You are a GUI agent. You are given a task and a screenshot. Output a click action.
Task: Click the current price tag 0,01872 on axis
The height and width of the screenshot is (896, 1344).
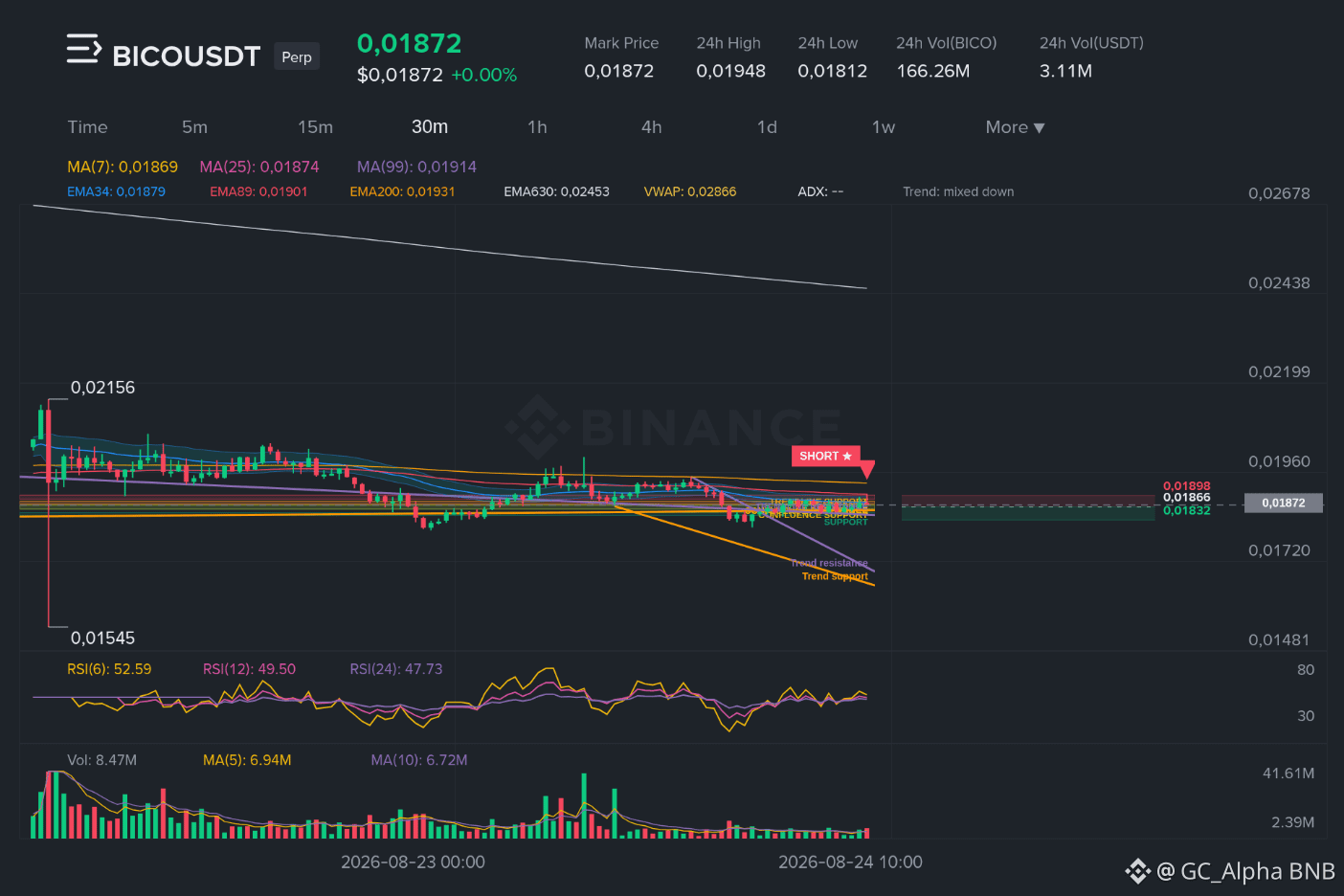point(1283,503)
